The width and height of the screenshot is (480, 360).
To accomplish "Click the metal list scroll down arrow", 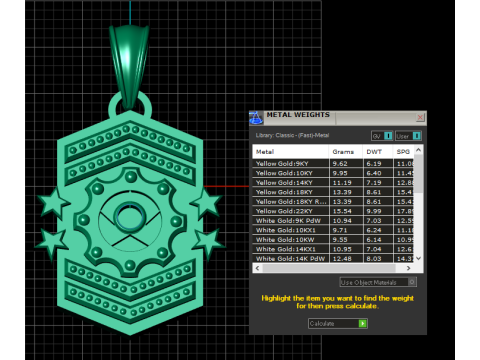I will click(x=419, y=258).
